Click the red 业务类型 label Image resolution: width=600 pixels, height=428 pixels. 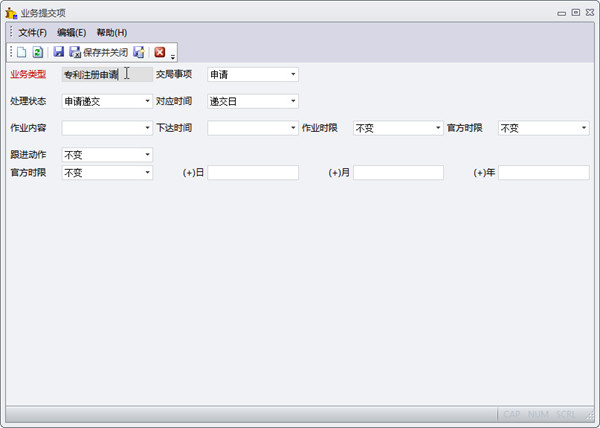(28, 74)
